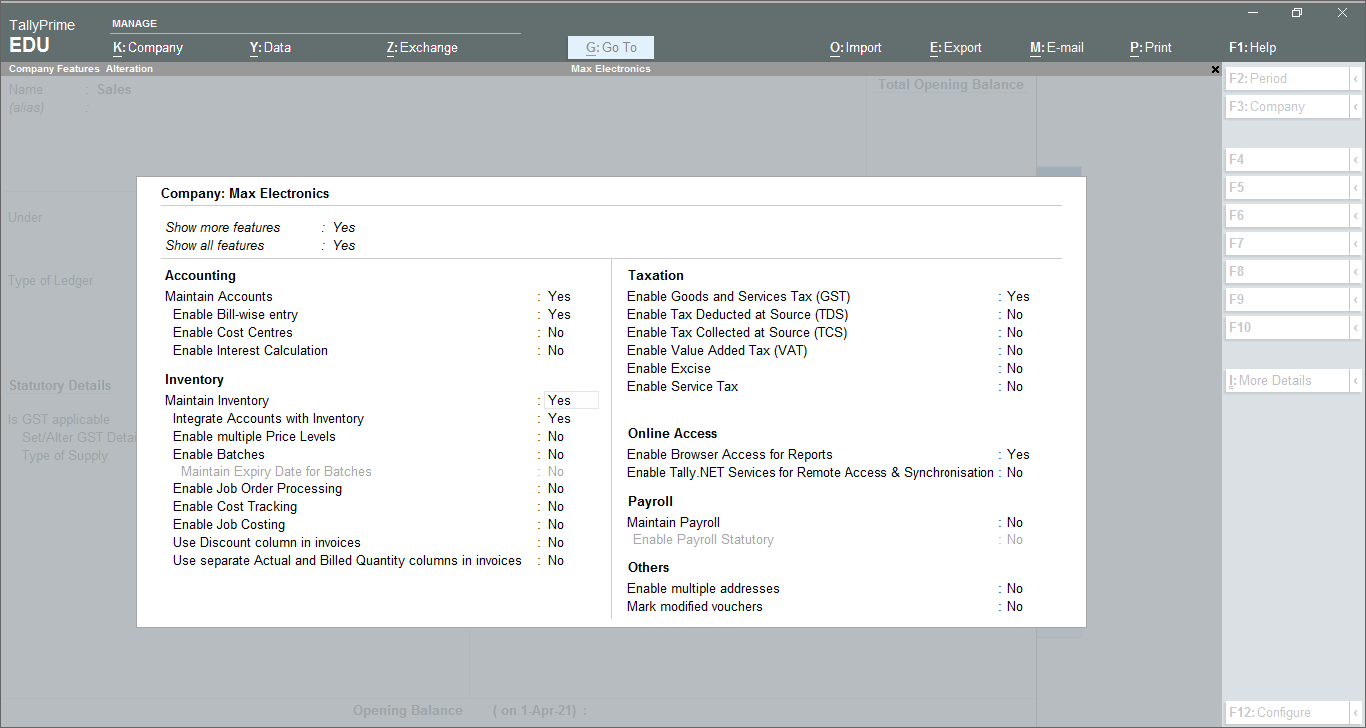Click the MANAGE label in top bar
This screenshot has height=728, width=1366.
(134, 24)
